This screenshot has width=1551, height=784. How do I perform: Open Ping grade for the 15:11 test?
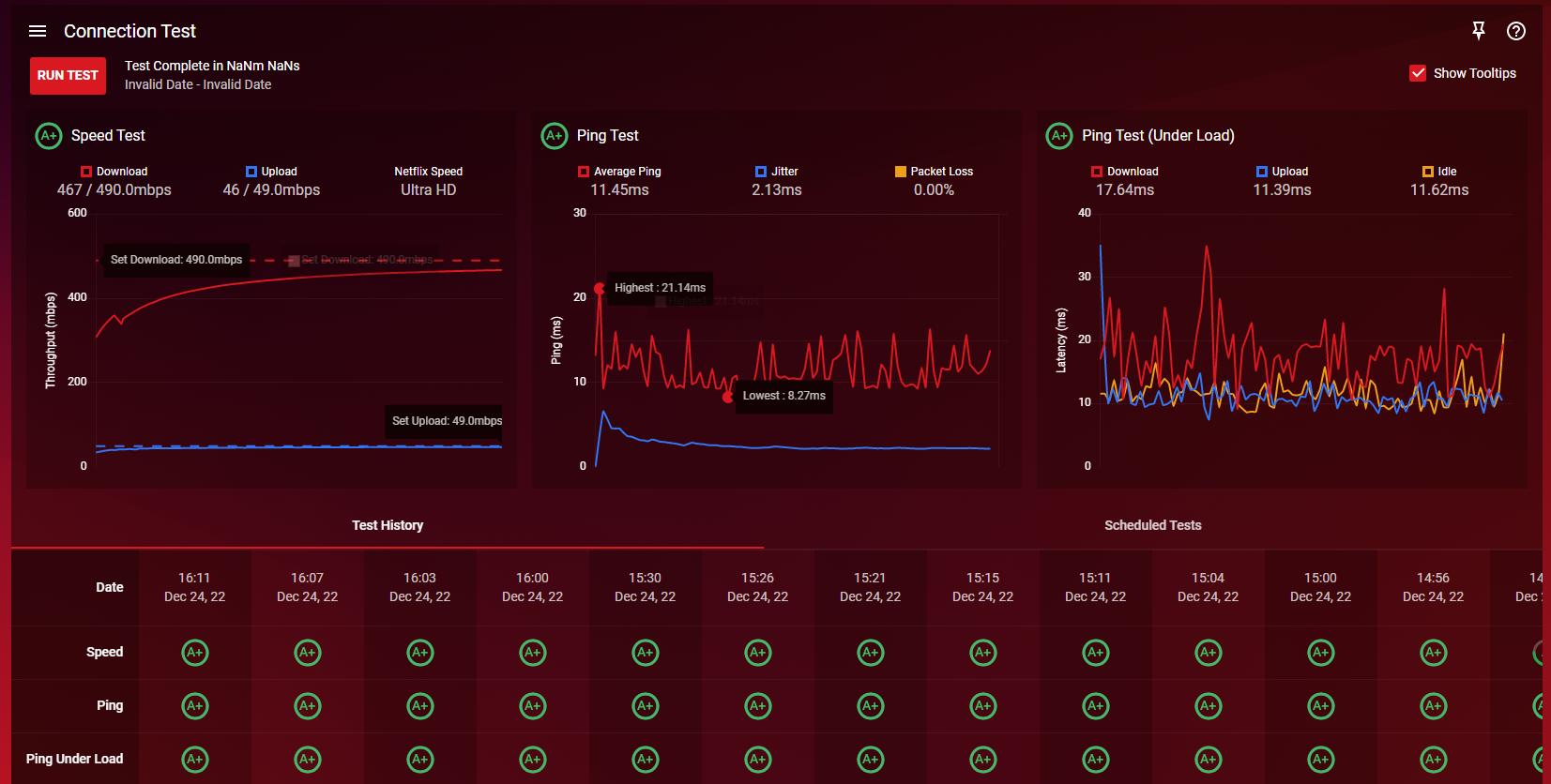click(1096, 706)
